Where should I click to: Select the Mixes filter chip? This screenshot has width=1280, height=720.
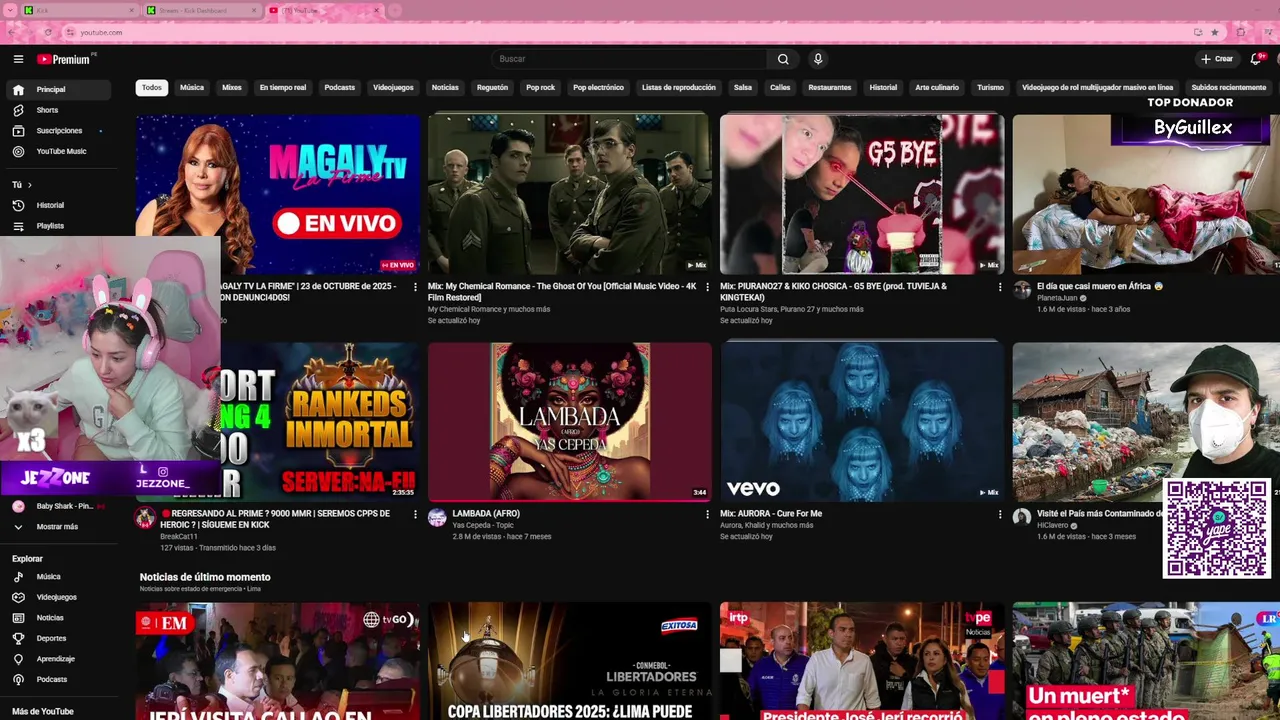point(232,88)
